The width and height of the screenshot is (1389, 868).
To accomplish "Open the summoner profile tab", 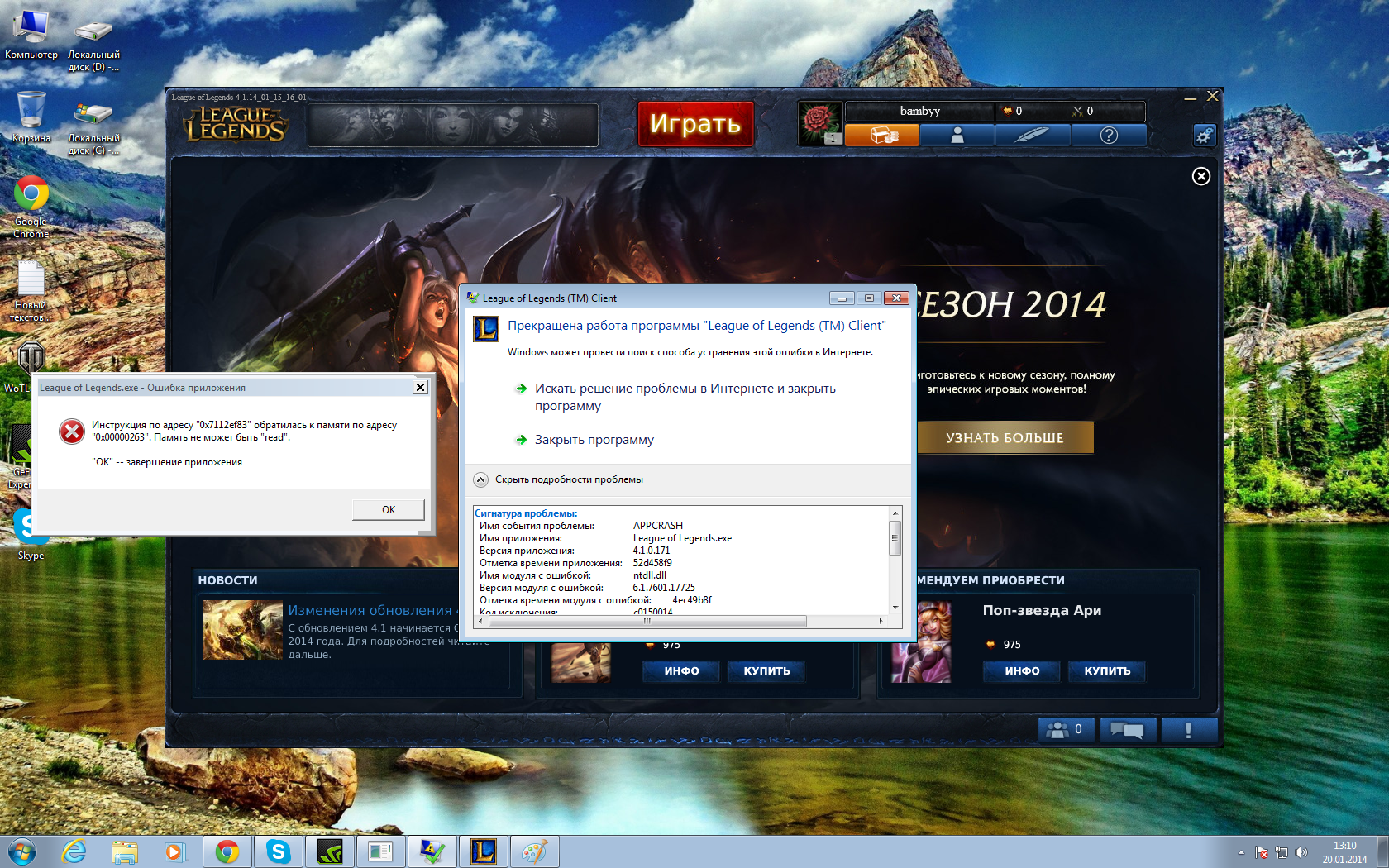I will 957,135.
